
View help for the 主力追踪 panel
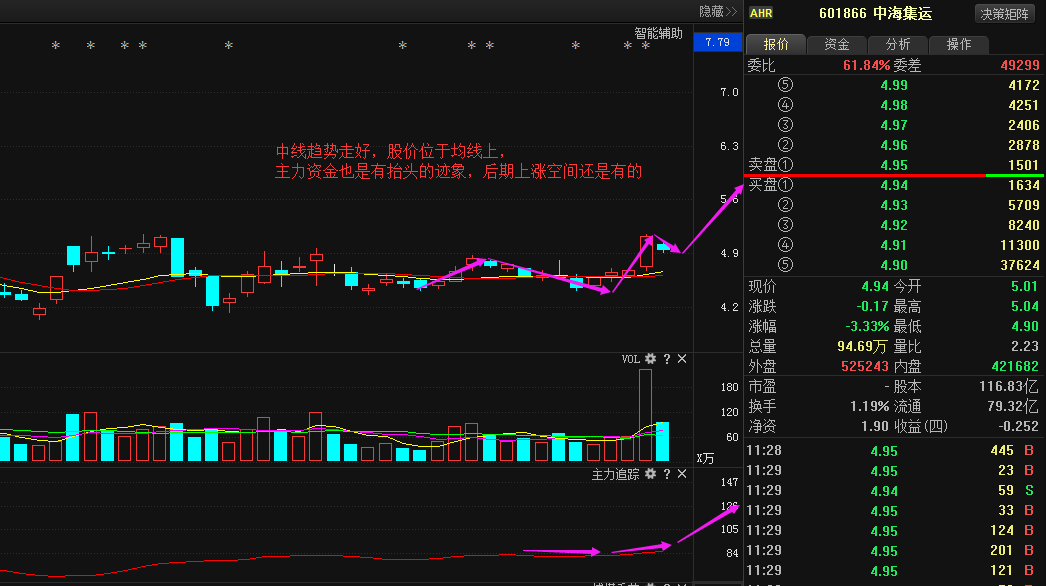click(x=668, y=473)
